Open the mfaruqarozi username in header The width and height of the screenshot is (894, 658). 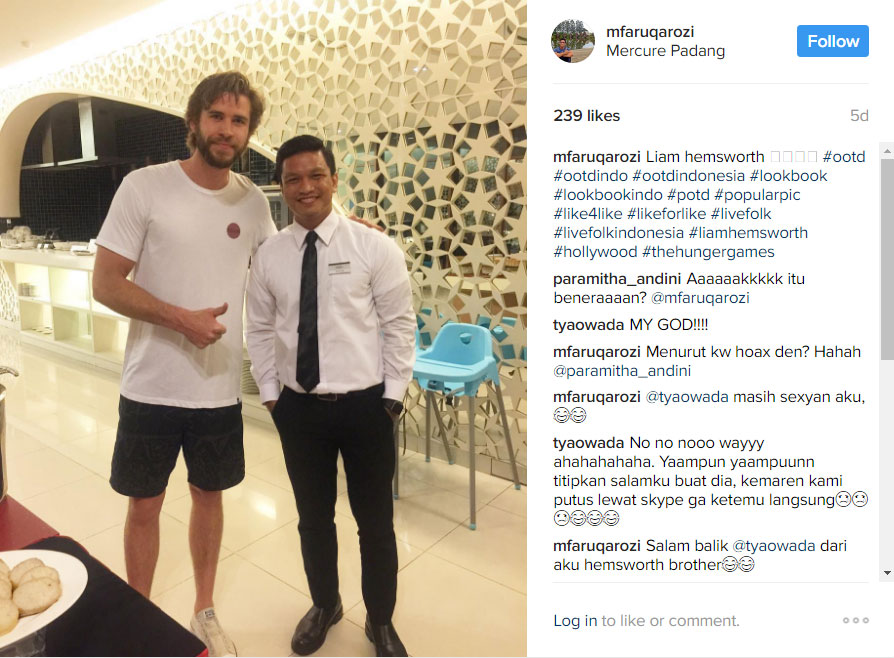[650, 32]
